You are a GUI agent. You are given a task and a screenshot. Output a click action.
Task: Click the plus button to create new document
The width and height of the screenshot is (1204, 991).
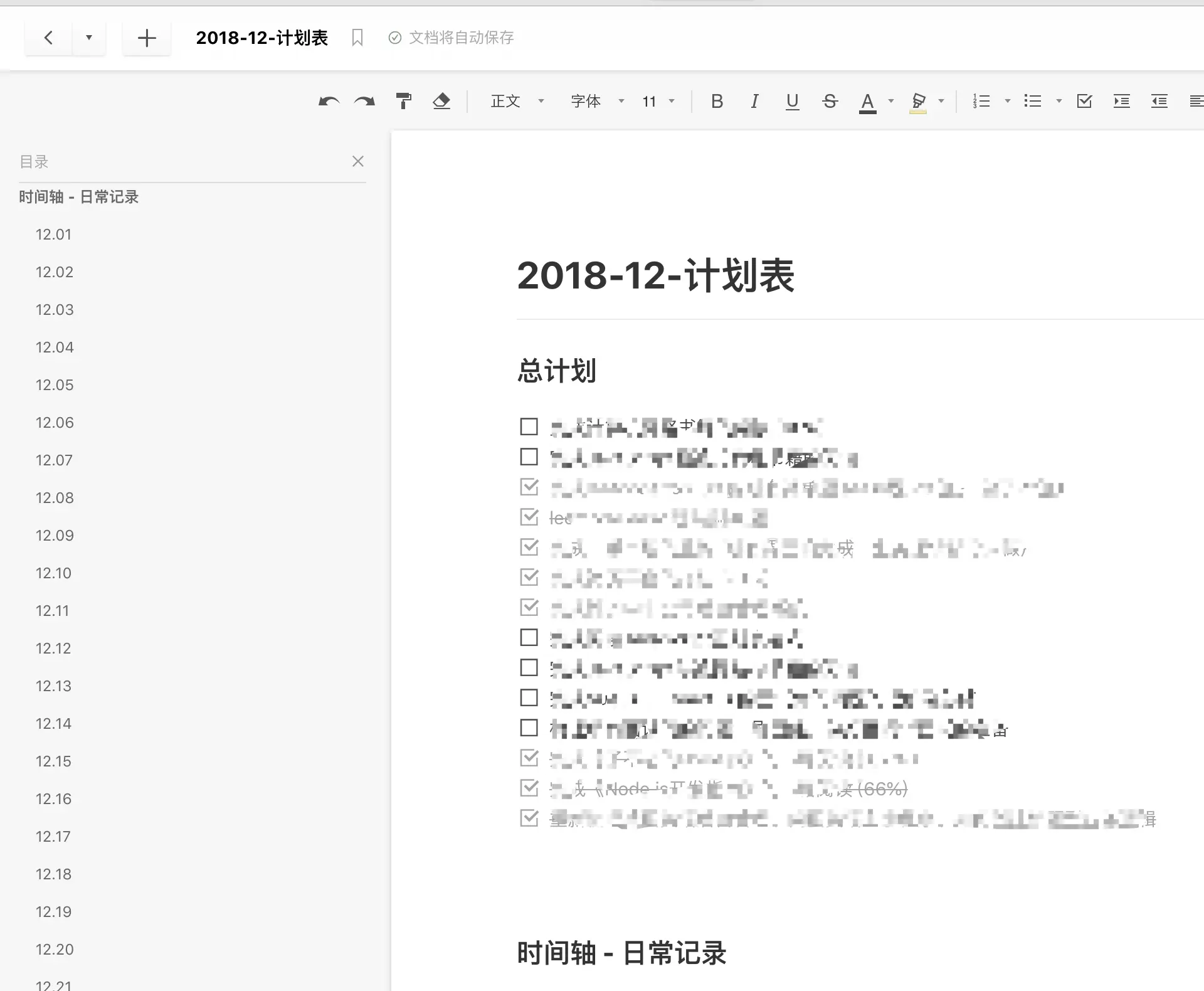[147, 38]
